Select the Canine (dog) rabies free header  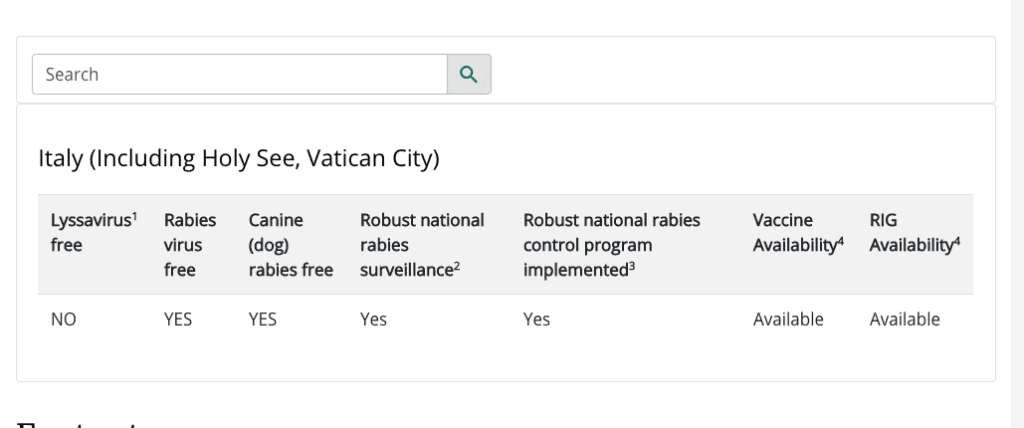(291, 244)
